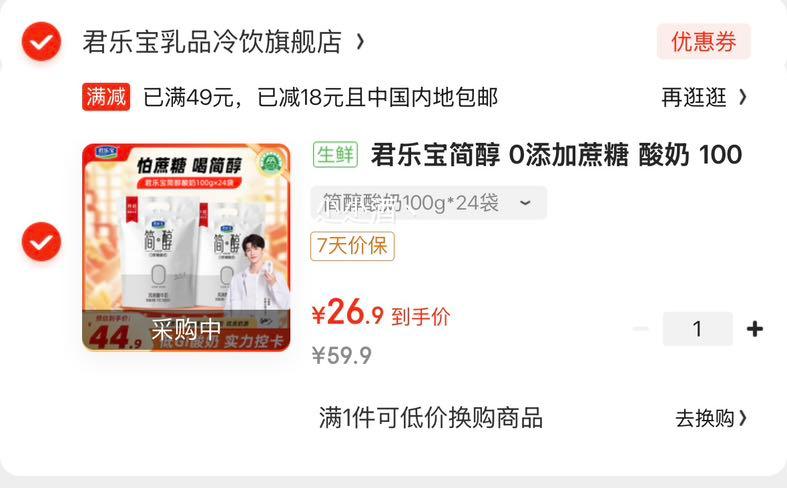Open the yogurt product thumbnail image

click(x=186, y=247)
